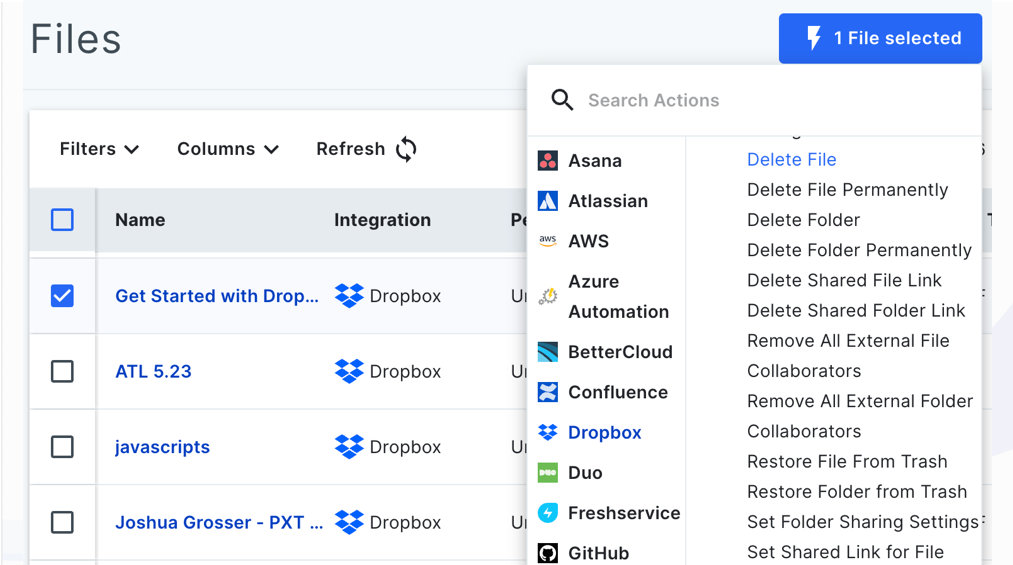Click the Refresh button
1013x565 pixels.
(x=366, y=149)
